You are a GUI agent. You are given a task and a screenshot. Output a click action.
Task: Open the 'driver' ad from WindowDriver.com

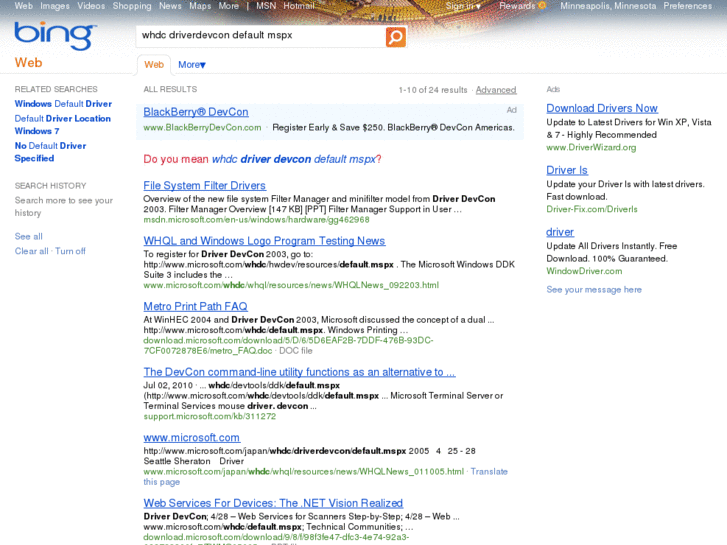(560, 232)
